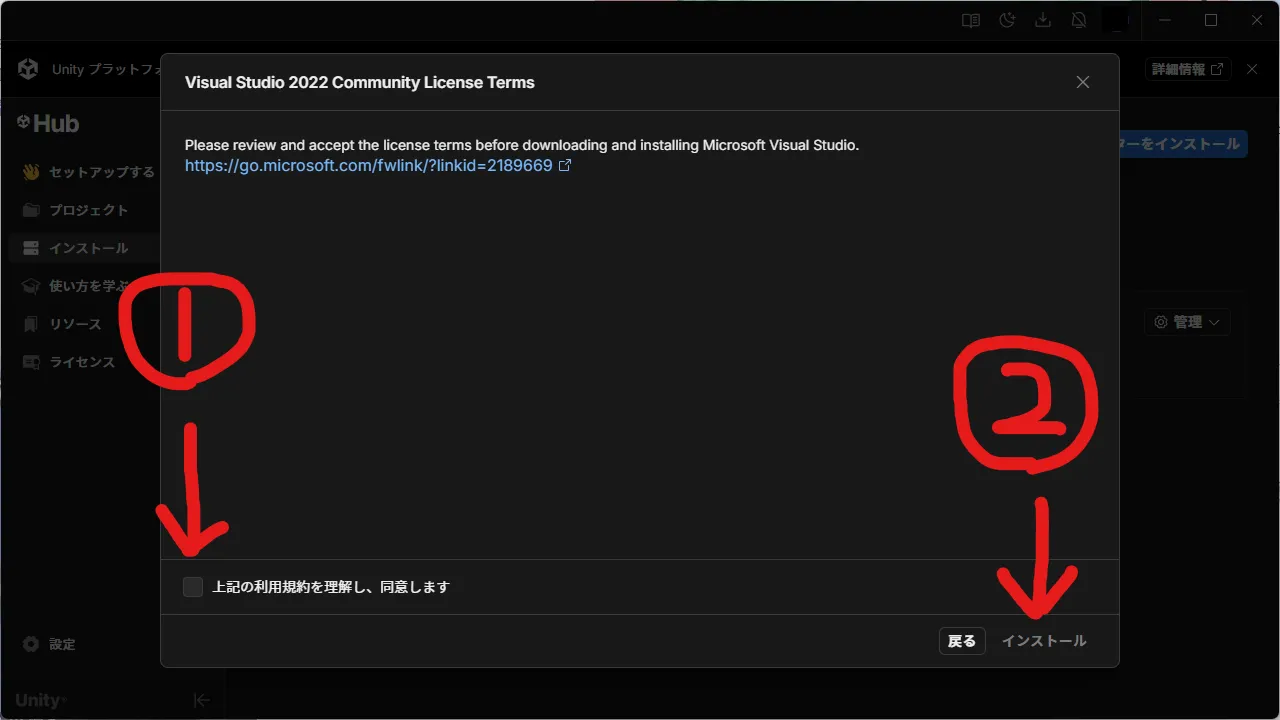Viewport: 1280px width, 720px height.
Task: Open 詳細情報 external link button
Action: 1187,69
